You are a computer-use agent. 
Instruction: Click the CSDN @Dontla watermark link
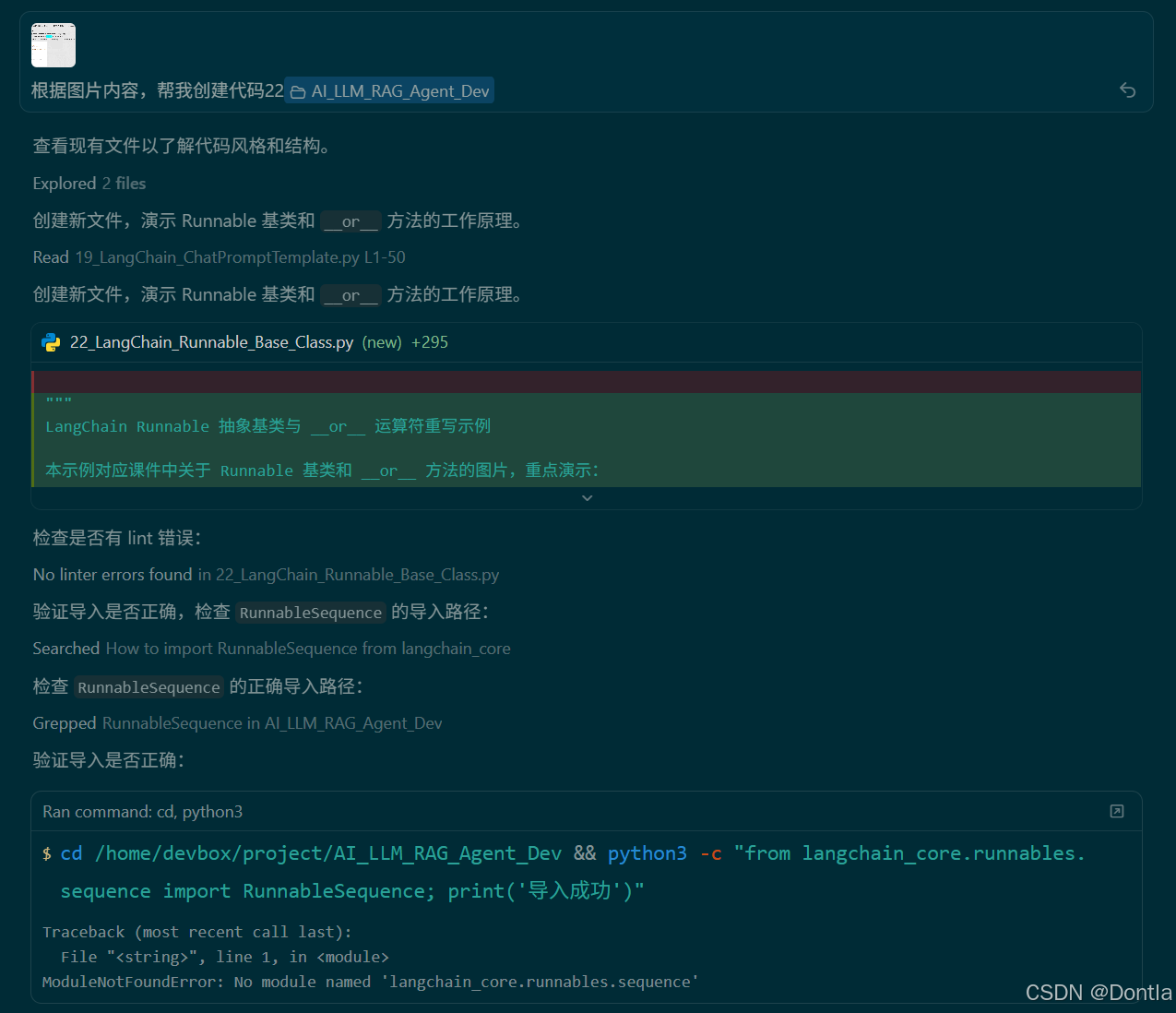[x=1099, y=992]
